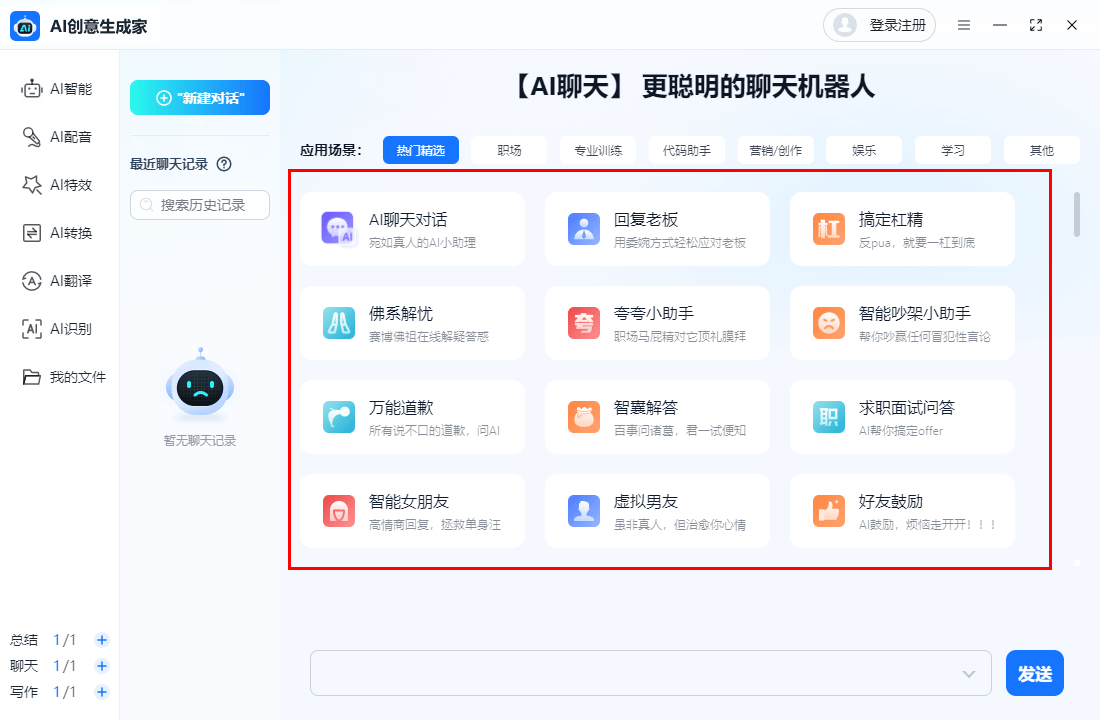Select the 代码助手 scenario tab

687,150
